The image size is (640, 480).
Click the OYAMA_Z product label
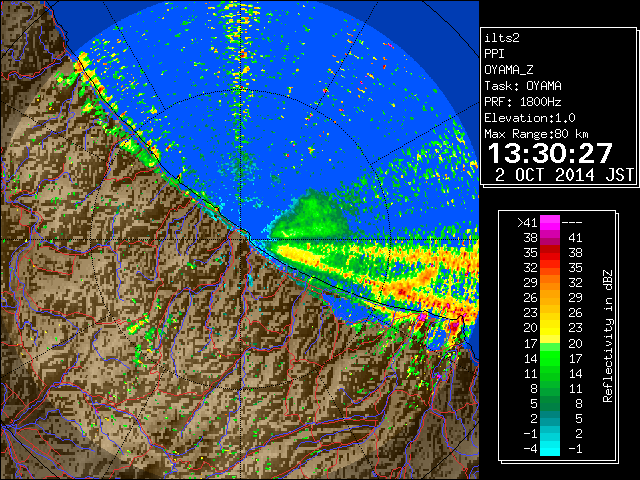(509, 70)
